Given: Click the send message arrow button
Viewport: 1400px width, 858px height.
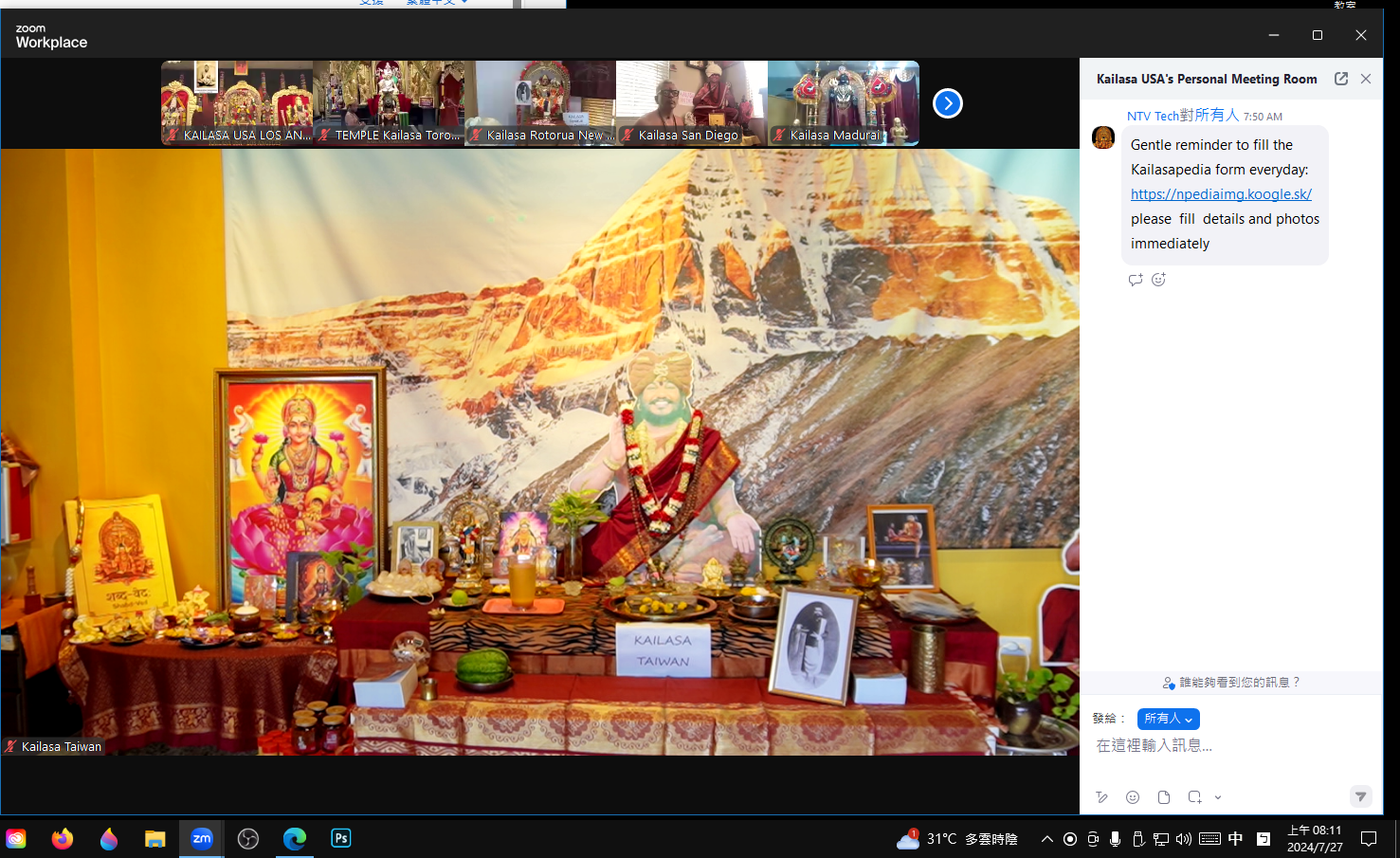Looking at the screenshot, I should 1360,796.
